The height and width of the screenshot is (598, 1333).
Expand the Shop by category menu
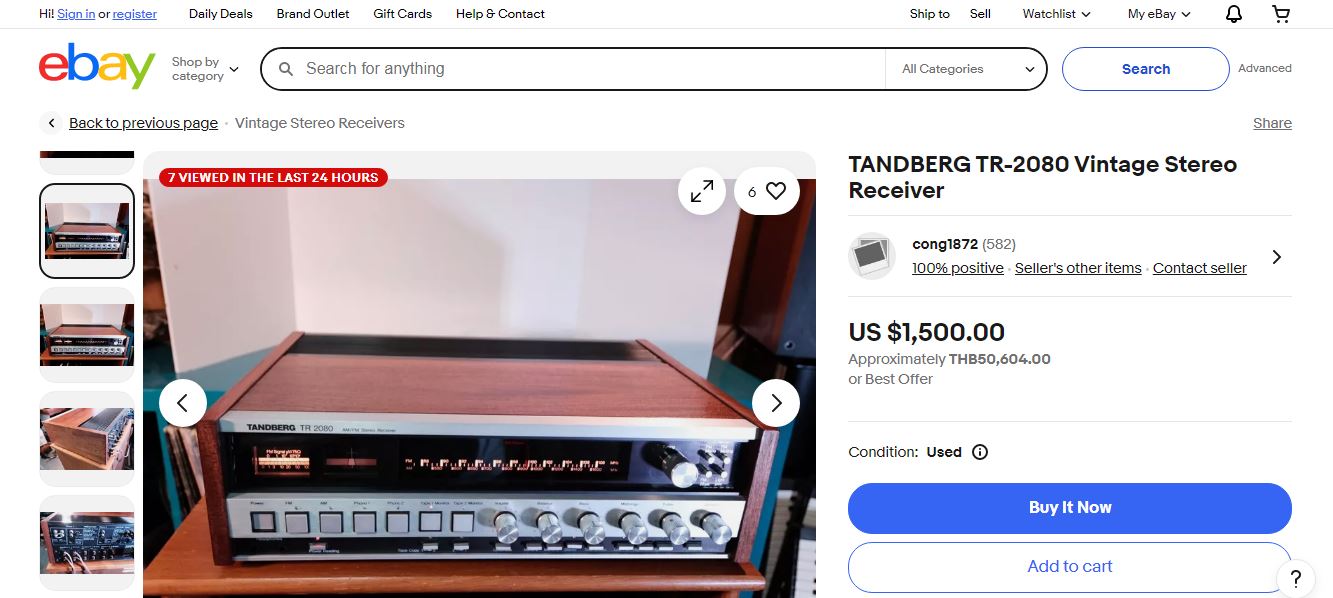pyautogui.click(x=205, y=69)
